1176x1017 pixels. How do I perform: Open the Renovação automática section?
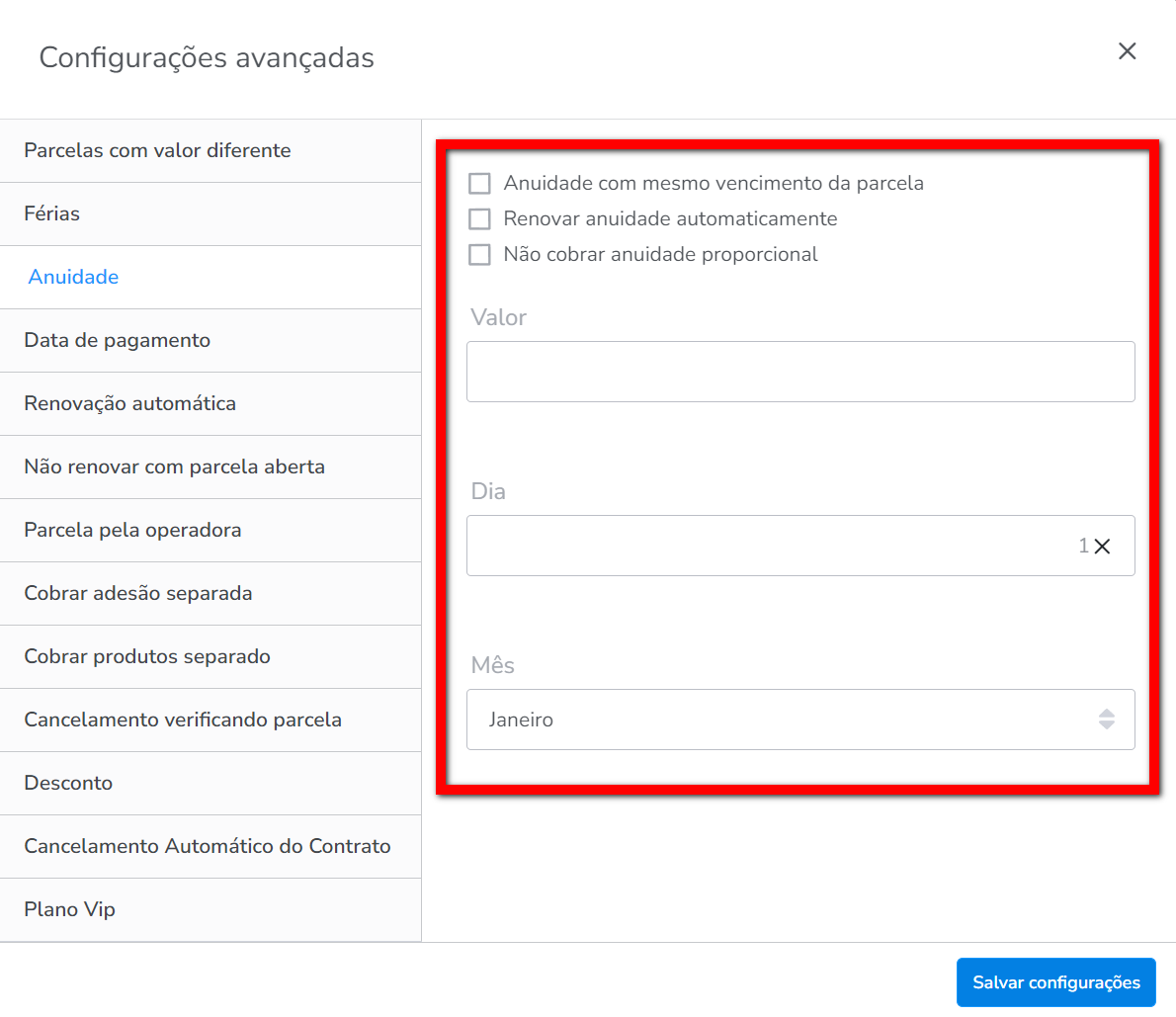(130, 404)
